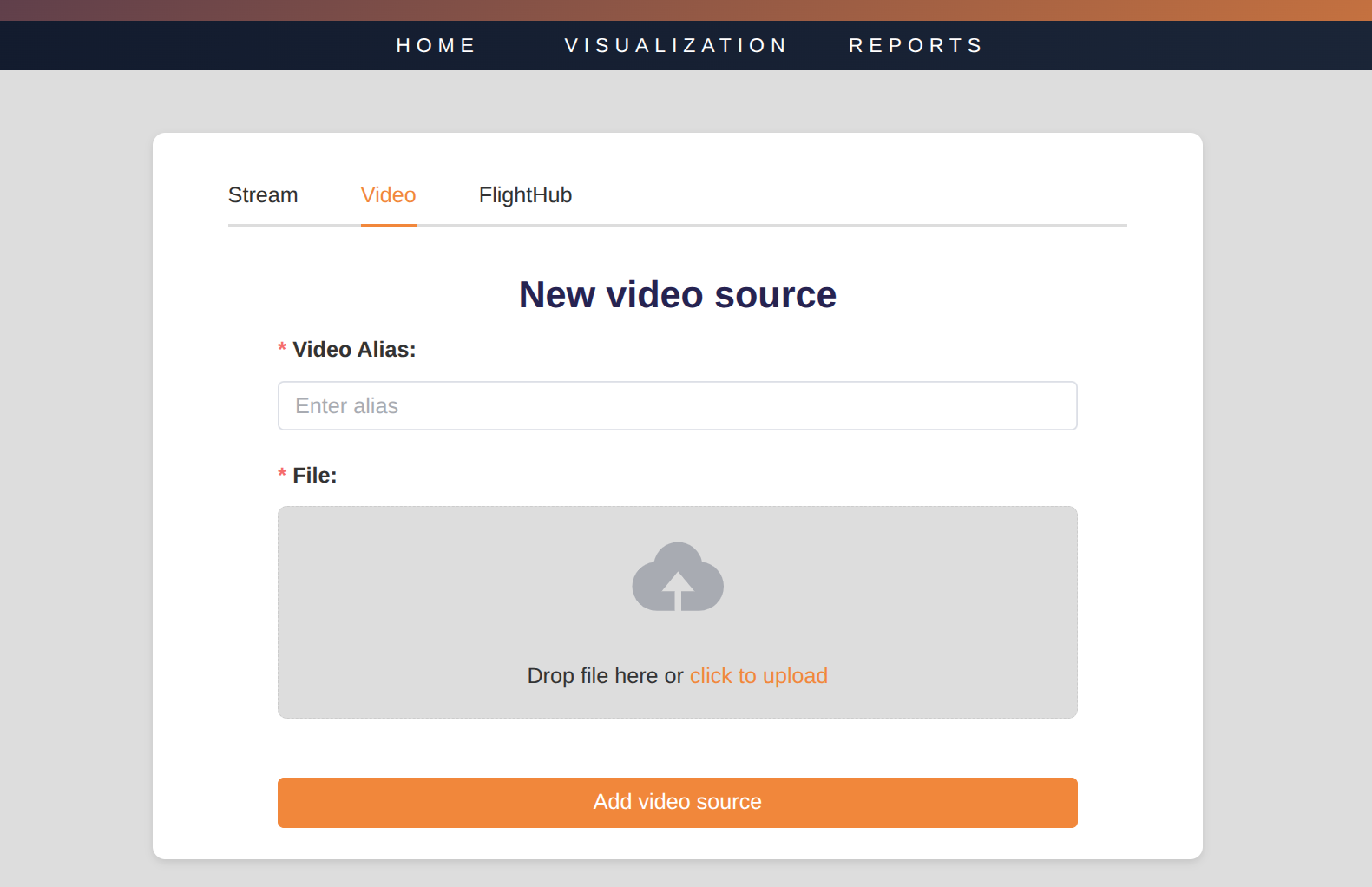Click the red asterisk beside File
Screen dimensions: 1372x887
click(x=282, y=475)
